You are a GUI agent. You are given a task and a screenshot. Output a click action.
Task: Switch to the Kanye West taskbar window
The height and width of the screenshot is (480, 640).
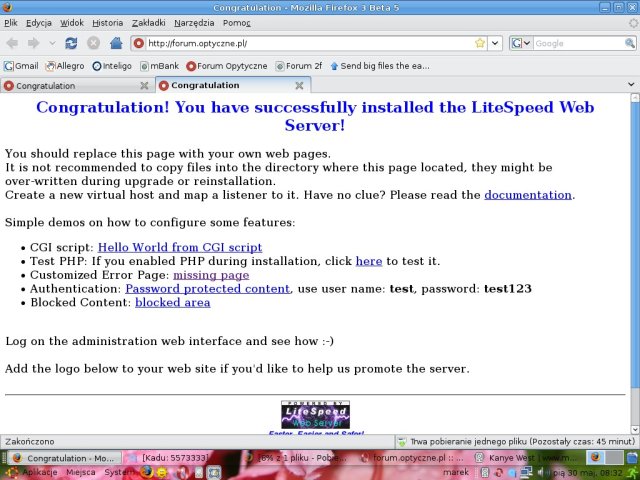click(527, 458)
